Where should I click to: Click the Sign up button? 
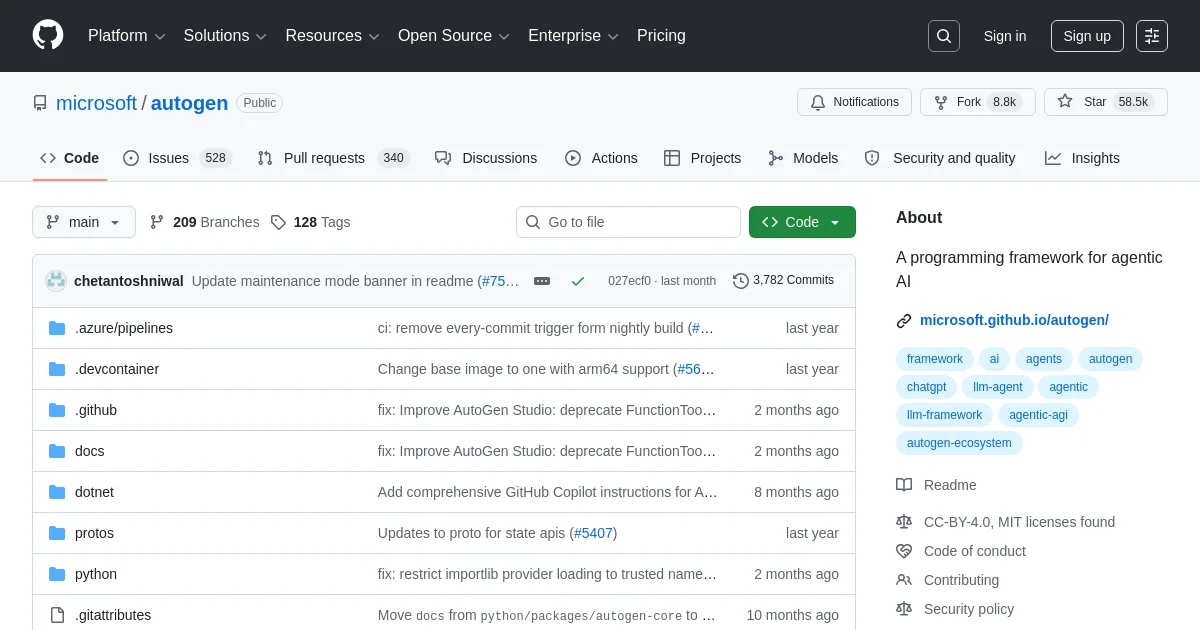pyautogui.click(x=1087, y=36)
